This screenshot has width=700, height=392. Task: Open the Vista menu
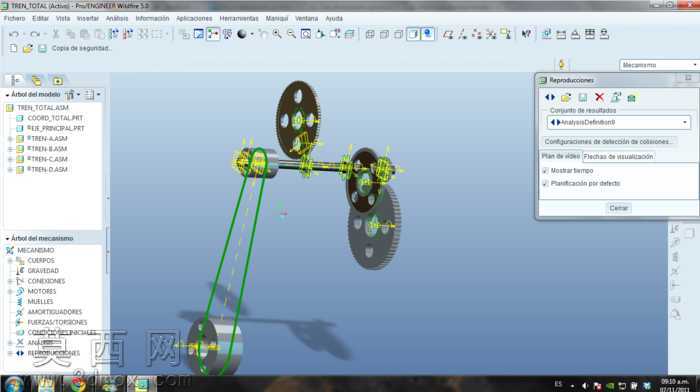[x=63, y=18]
